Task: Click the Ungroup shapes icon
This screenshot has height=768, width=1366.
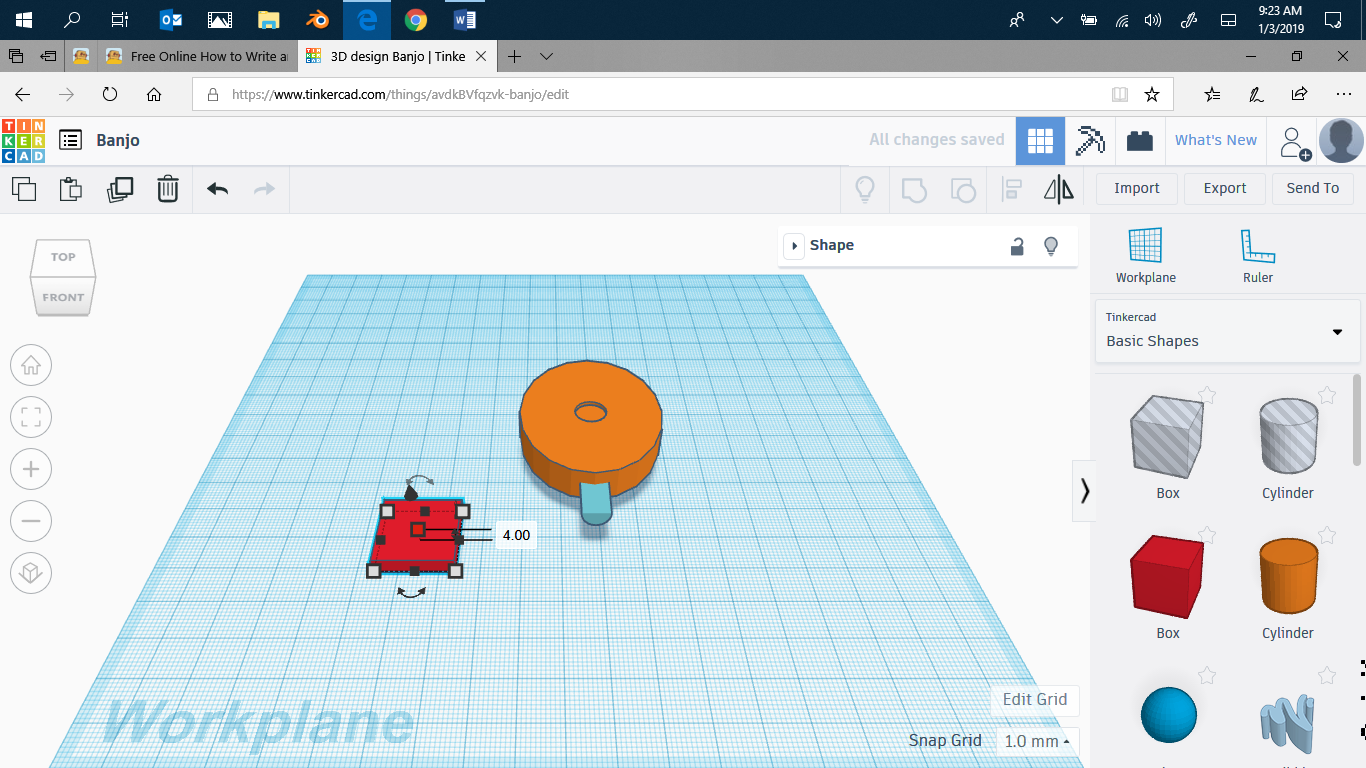Action: [962, 189]
